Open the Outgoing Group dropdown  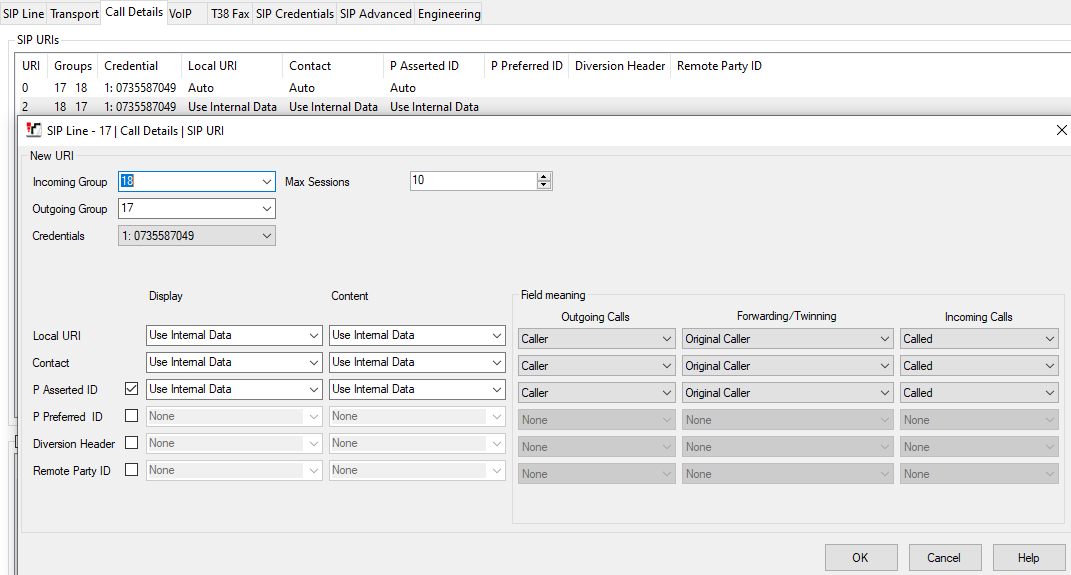point(266,208)
